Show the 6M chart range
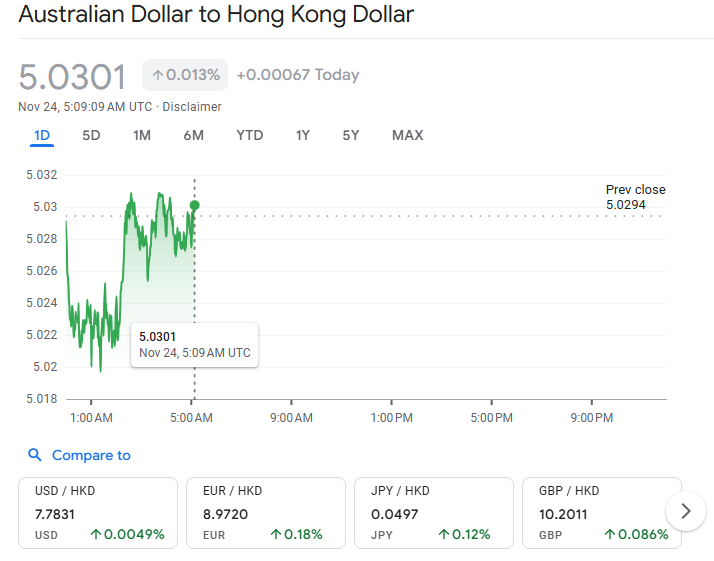The image size is (714, 561). click(x=193, y=135)
